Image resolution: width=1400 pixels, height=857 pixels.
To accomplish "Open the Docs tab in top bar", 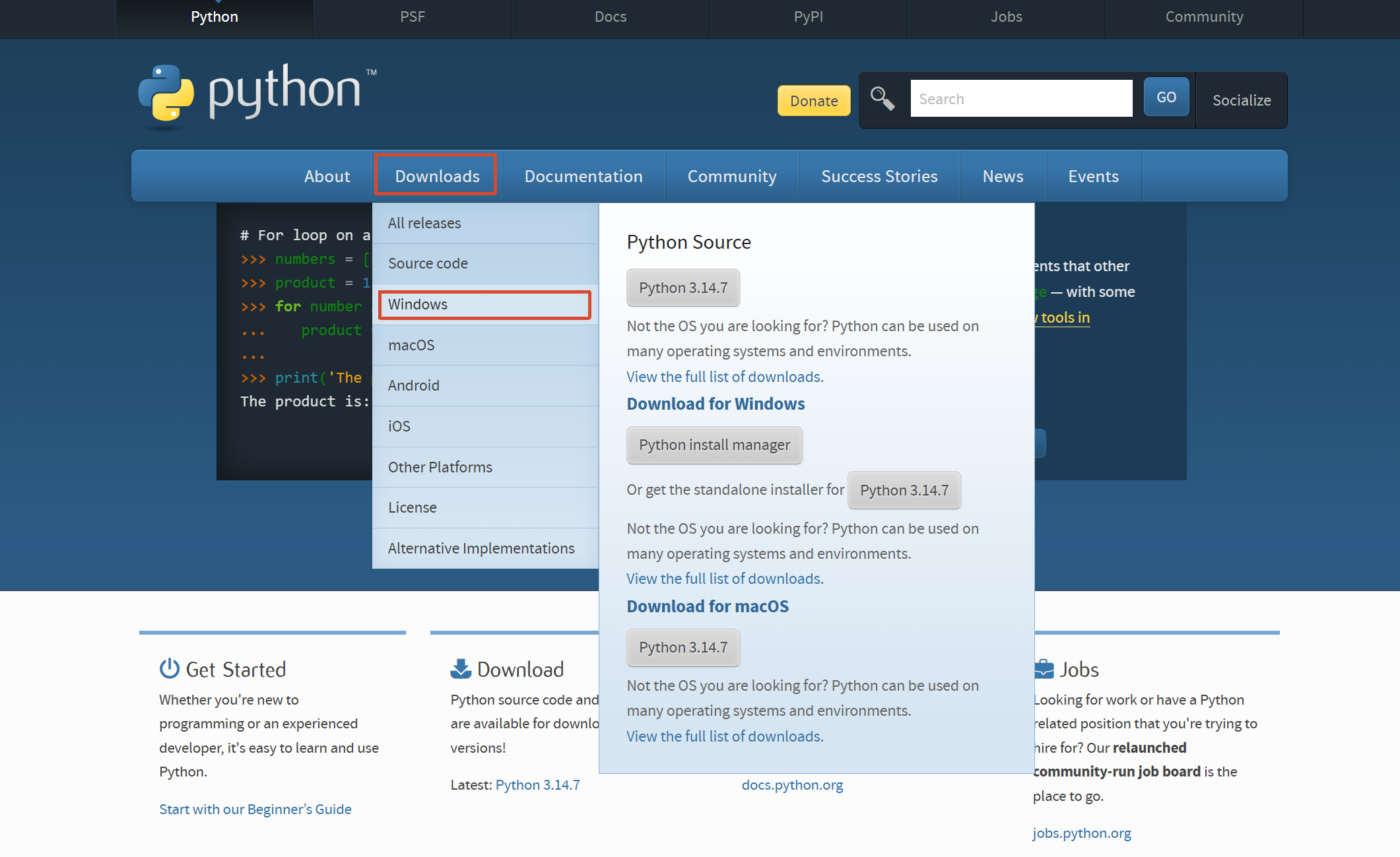I will pos(611,16).
